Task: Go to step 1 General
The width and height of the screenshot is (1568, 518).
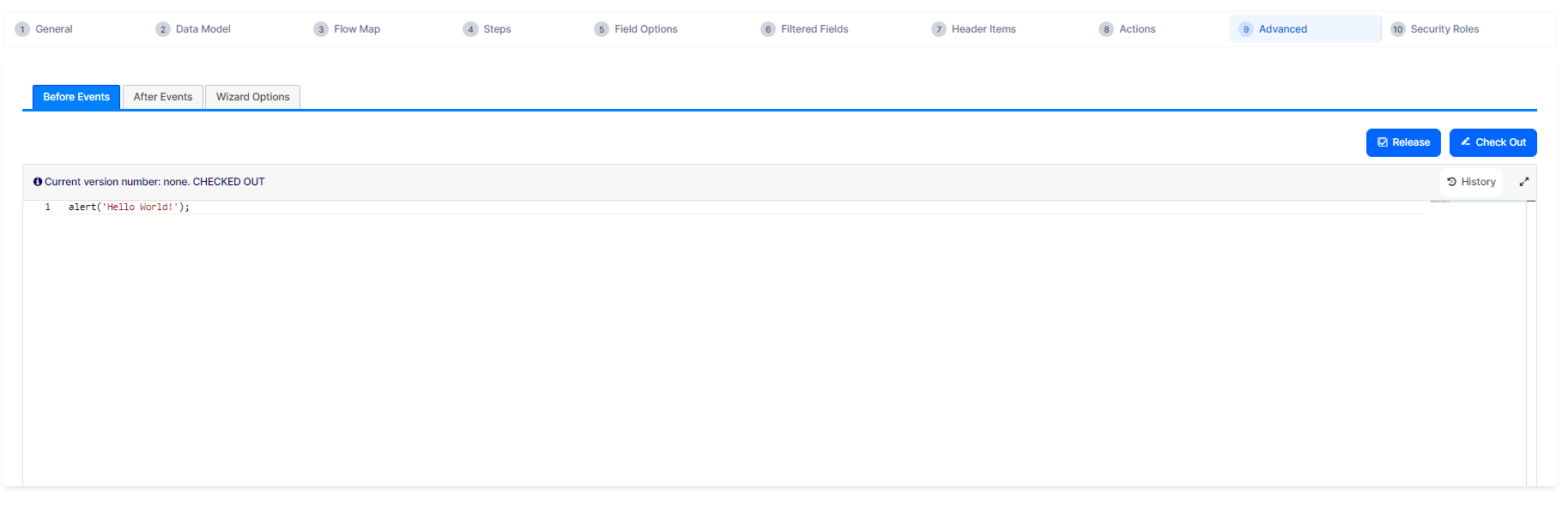Action: [45, 29]
